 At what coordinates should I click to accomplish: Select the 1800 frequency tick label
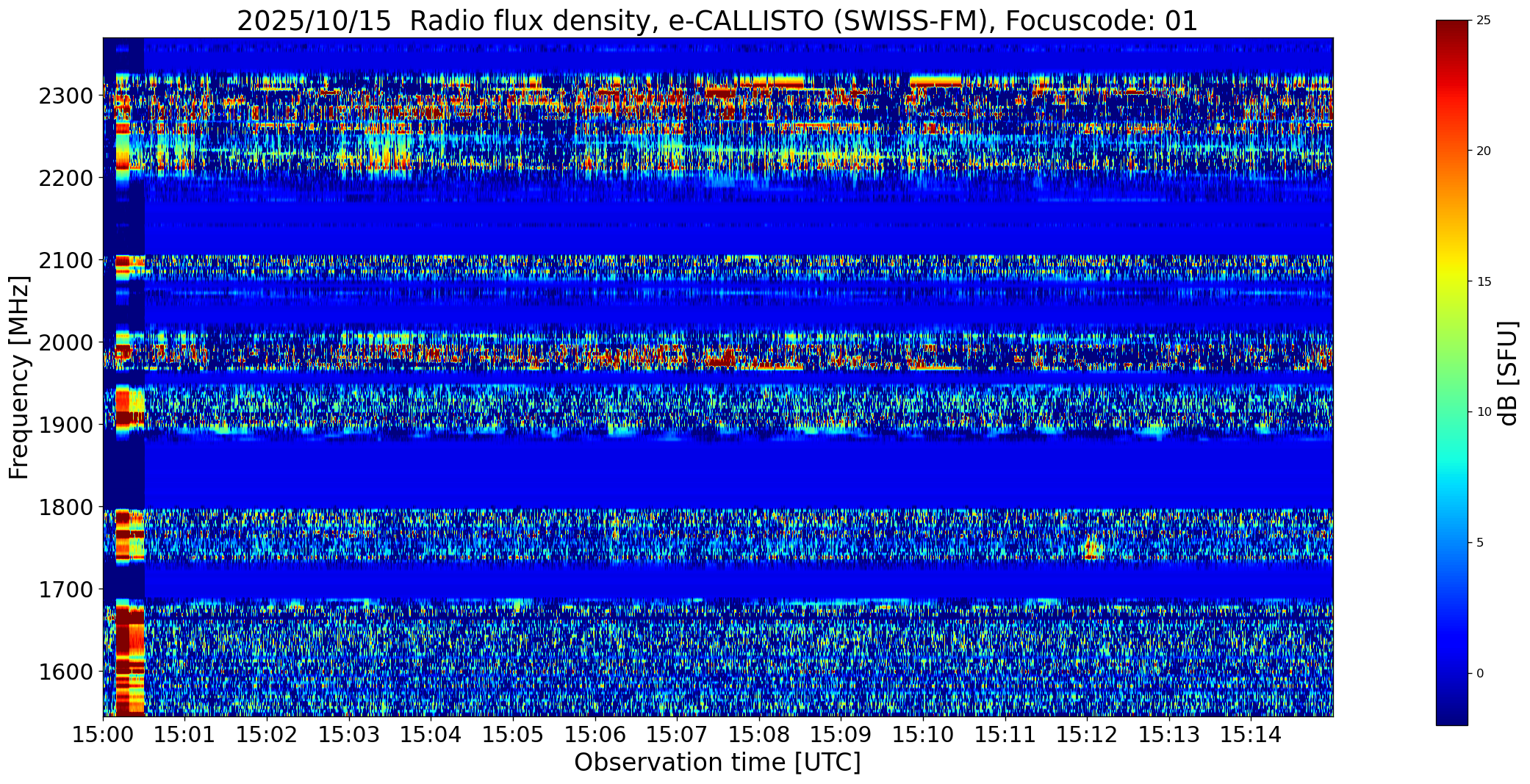click(68, 508)
